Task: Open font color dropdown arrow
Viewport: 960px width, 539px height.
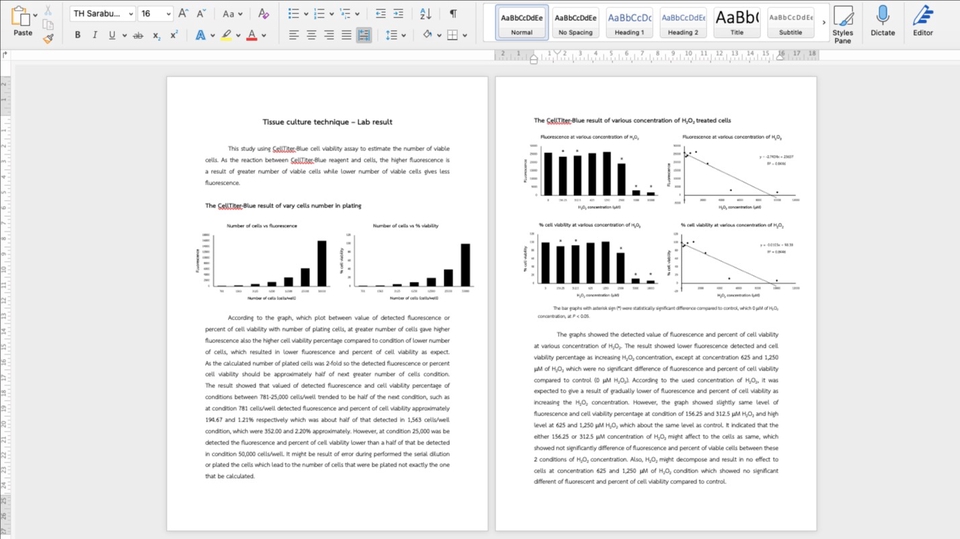Action: 264,36
